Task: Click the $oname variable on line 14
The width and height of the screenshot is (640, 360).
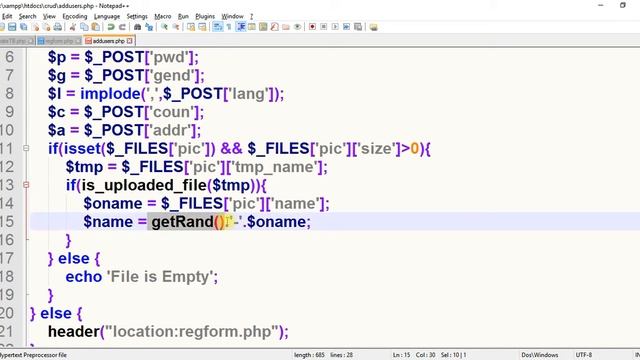Action: 113,204
